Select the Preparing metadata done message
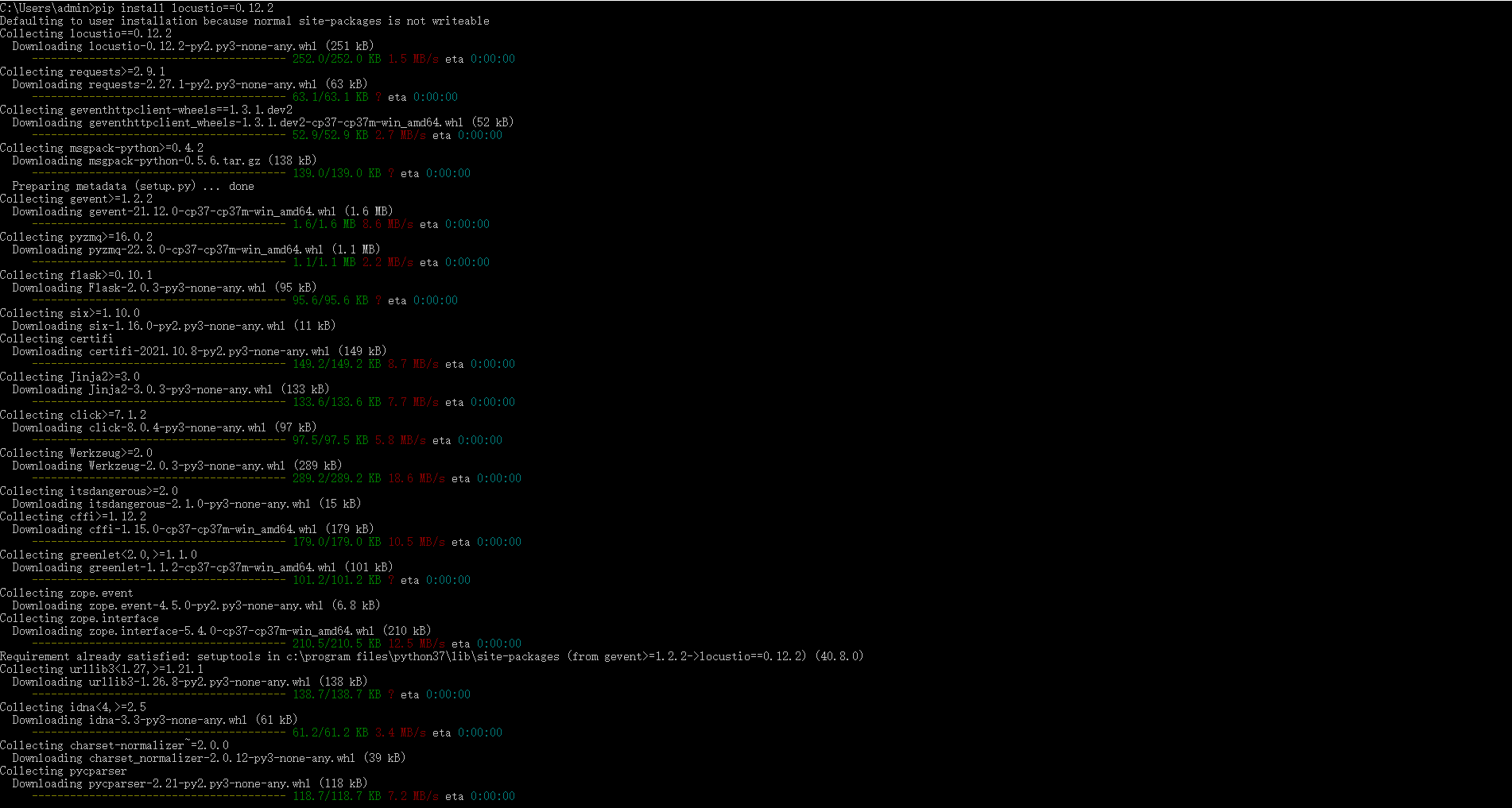The width and height of the screenshot is (1512, 808). click(135, 186)
